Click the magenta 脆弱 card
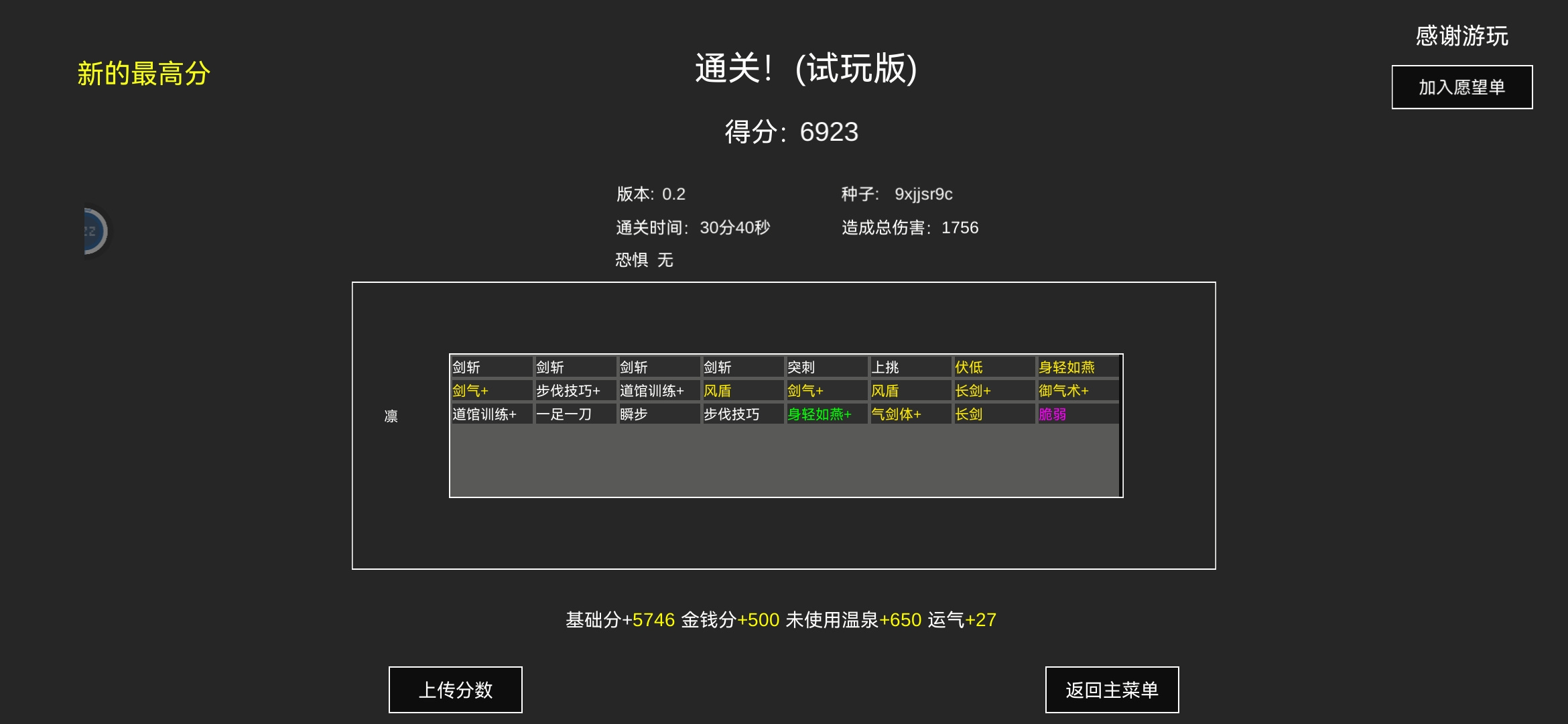 (1077, 414)
